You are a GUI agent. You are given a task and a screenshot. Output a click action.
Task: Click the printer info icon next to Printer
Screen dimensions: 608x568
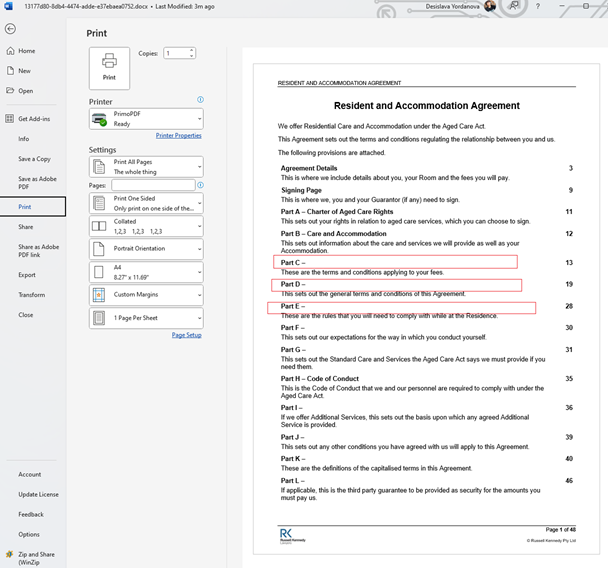point(200,100)
